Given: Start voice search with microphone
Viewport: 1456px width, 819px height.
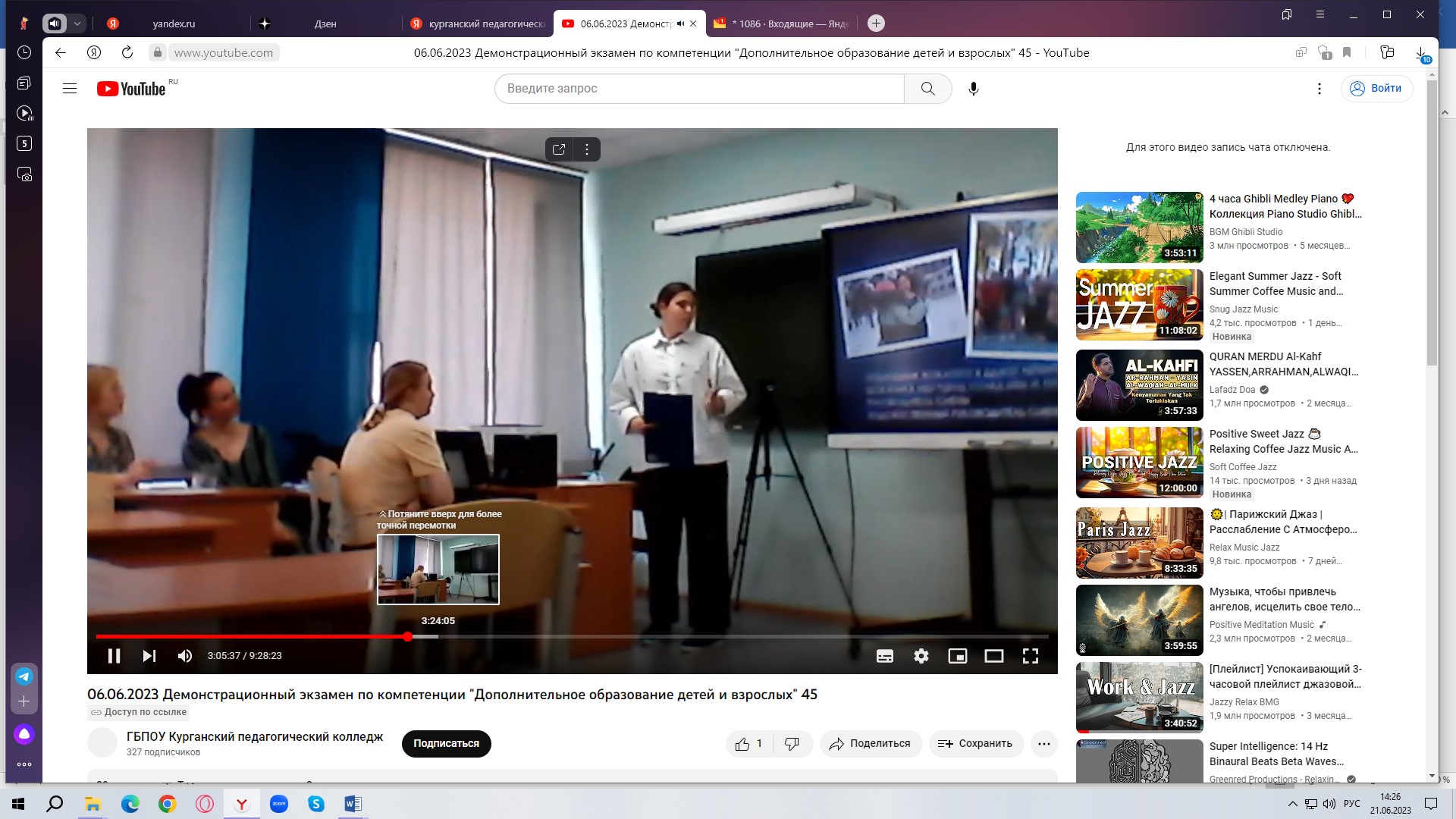Looking at the screenshot, I should 974,89.
